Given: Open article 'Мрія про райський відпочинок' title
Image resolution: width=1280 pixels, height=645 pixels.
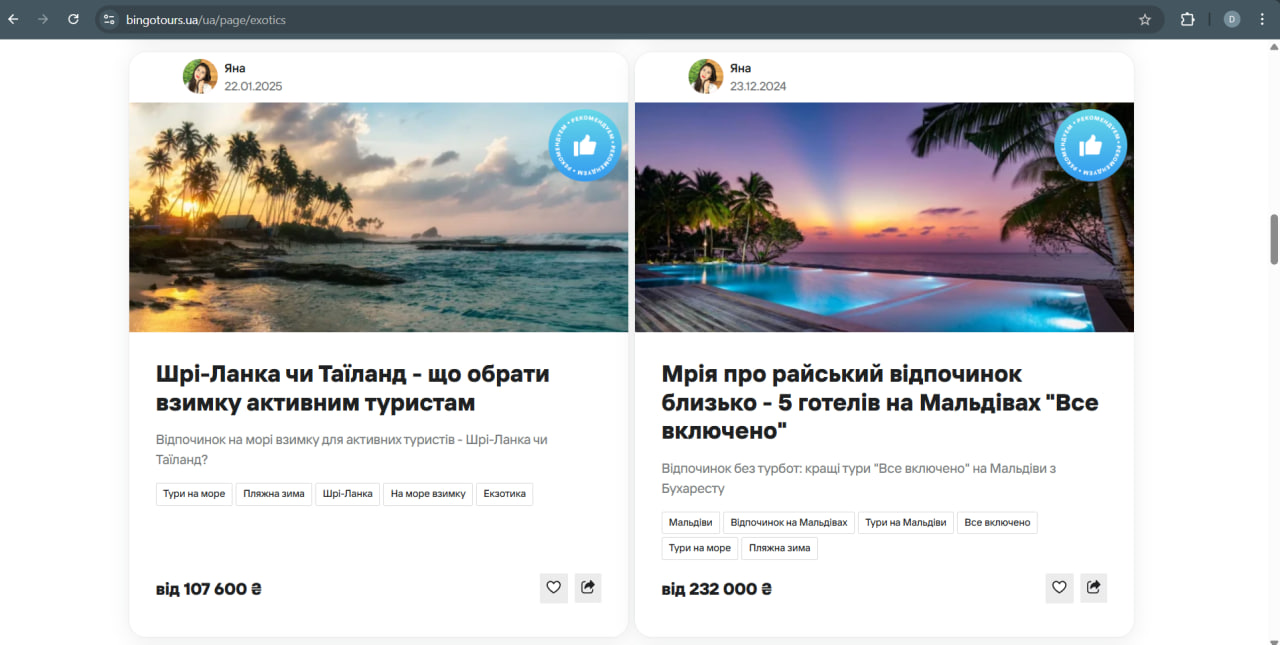Looking at the screenshot, I should 880,402.
